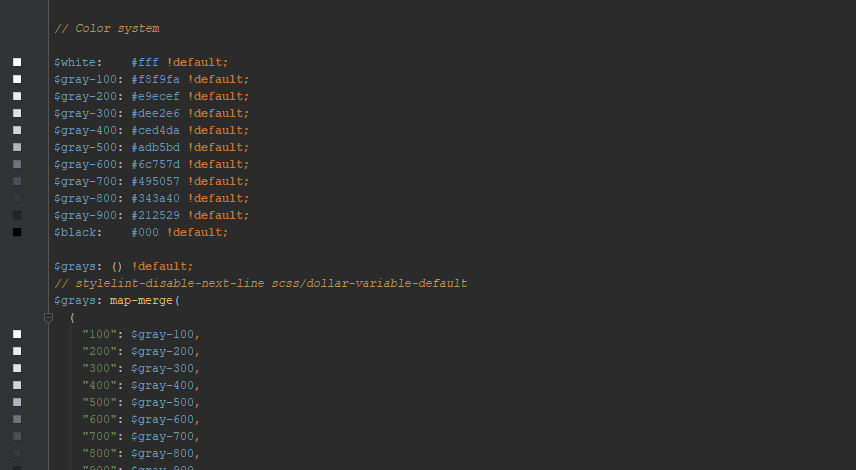The width and height of the screenshot is (856, 470).
Task: Click the $gray-300 reference in the map
Action: pos(164,368)
